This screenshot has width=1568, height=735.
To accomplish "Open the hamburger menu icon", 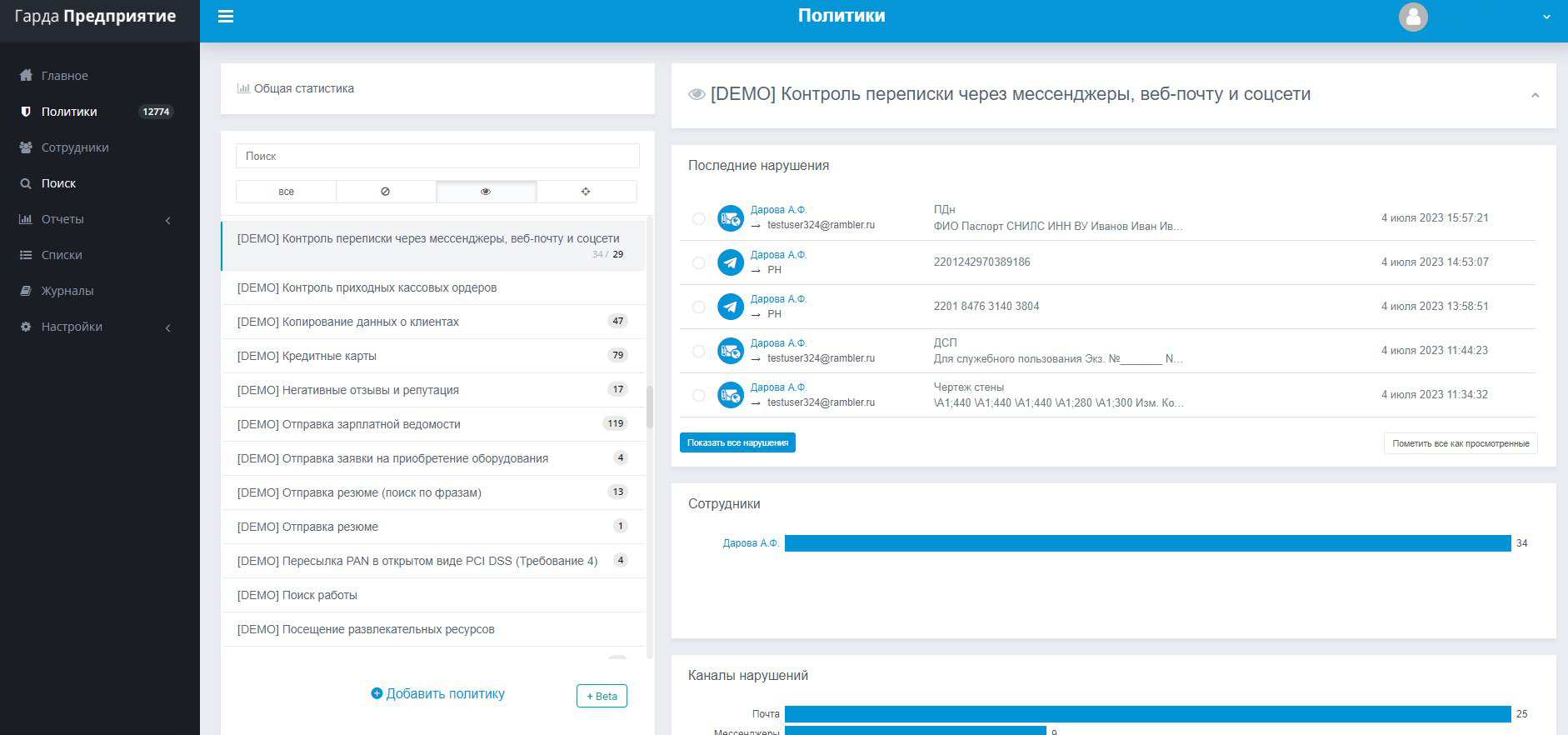I will (x=226, y=16).
